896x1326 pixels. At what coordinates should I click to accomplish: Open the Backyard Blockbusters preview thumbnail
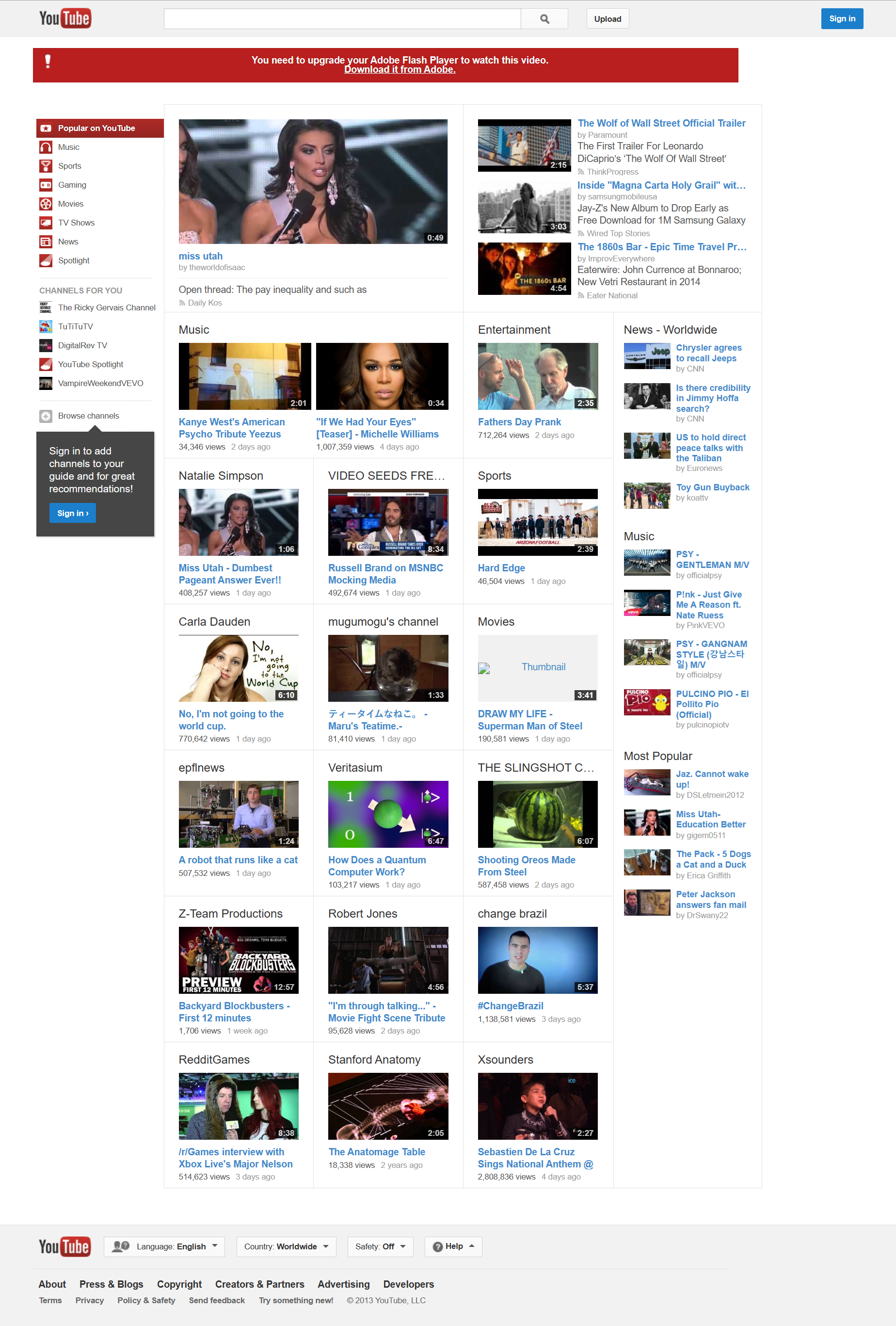click(239, 960)
